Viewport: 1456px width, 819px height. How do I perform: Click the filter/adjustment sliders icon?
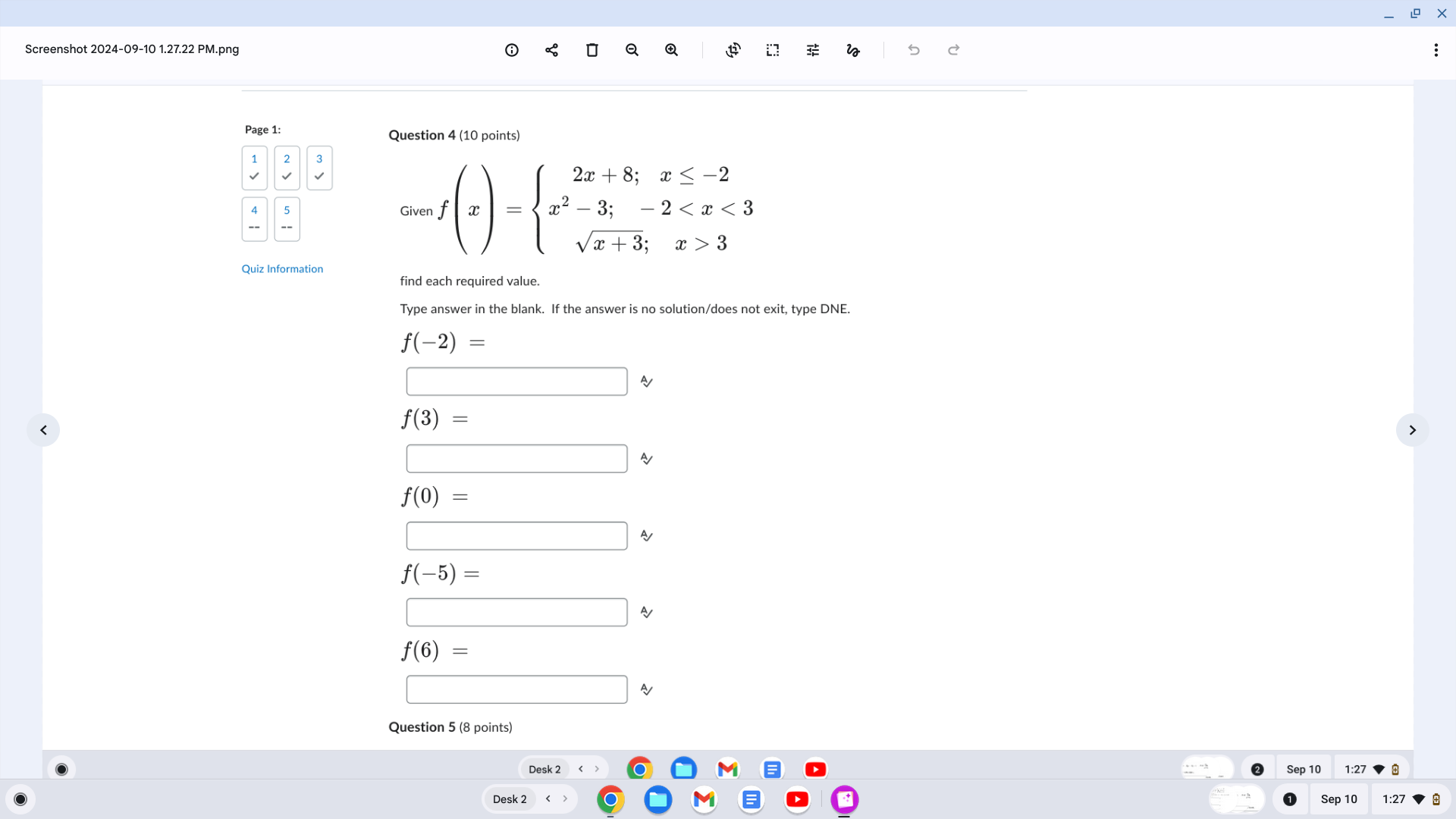point(813,50)
